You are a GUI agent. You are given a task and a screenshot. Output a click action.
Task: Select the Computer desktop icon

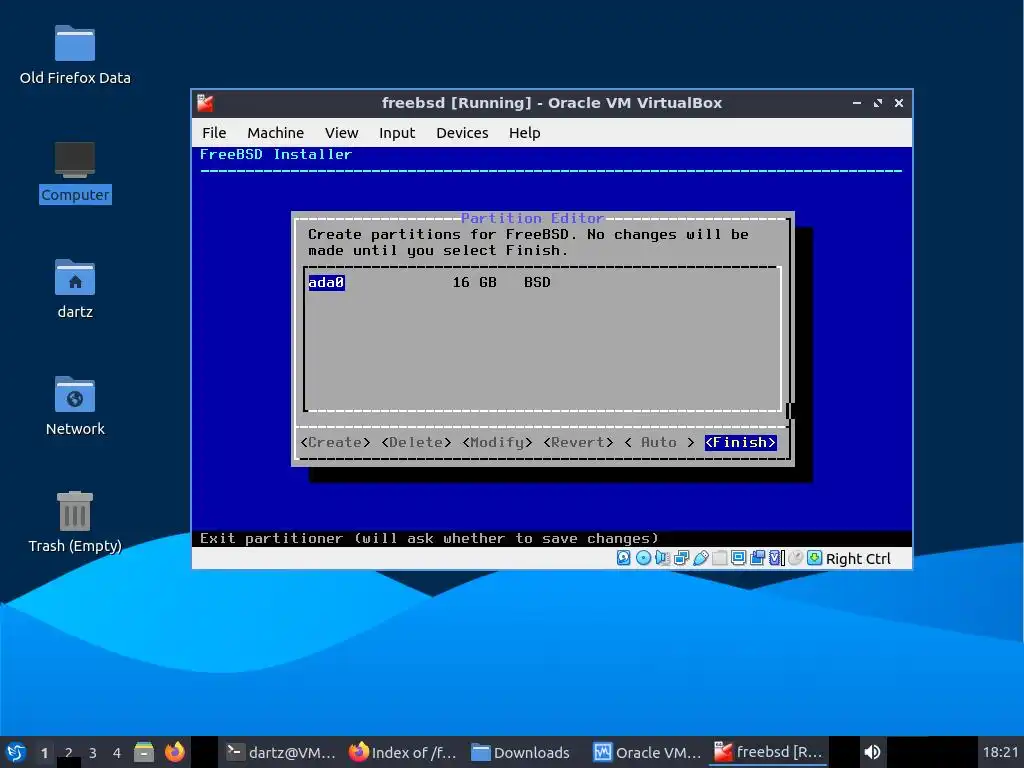click(x=74, y=172)
